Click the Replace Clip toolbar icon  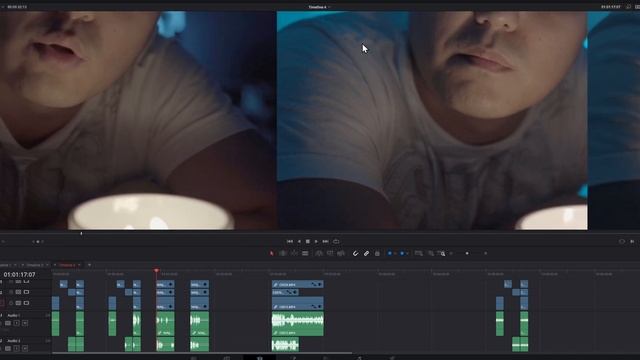point(341,253)
